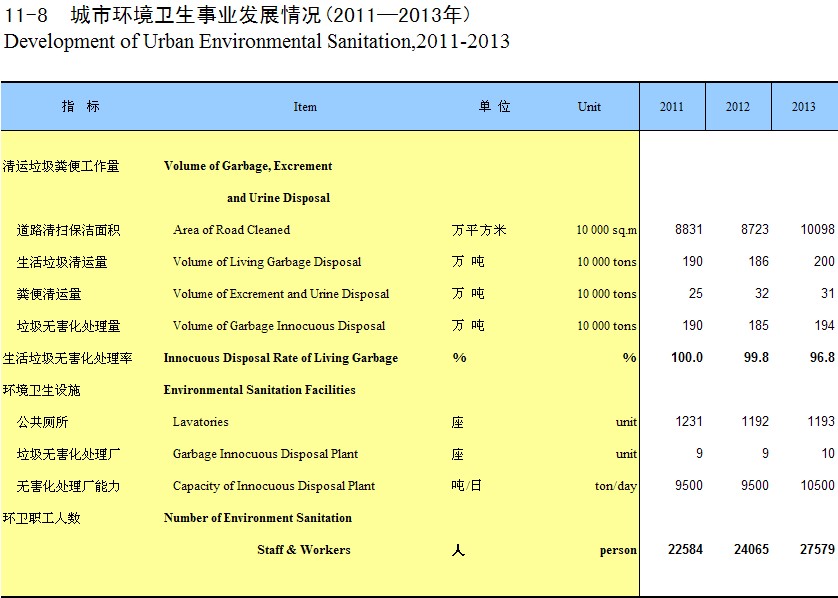Screen dimensions: 838x598
Task: Click the 'Lavatories' row label
Action: click(200, 422)
